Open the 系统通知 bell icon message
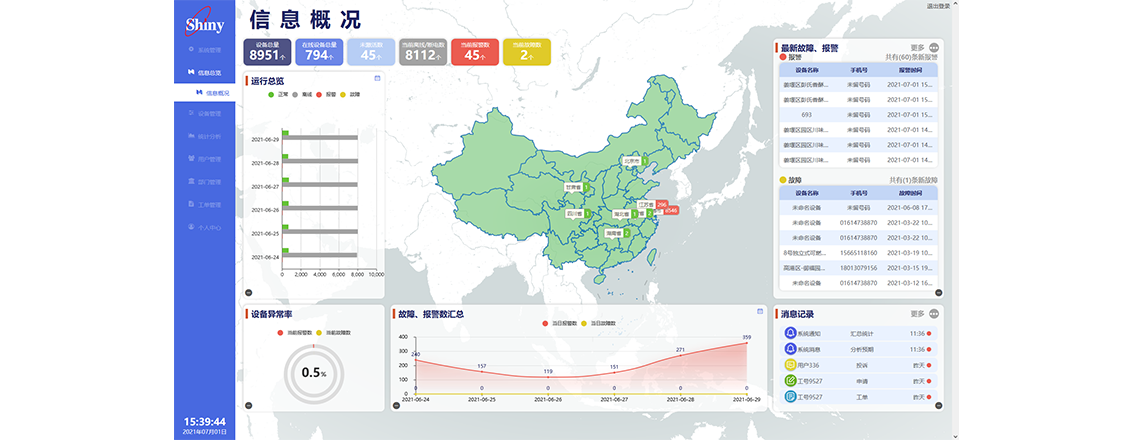 [791, 333]
